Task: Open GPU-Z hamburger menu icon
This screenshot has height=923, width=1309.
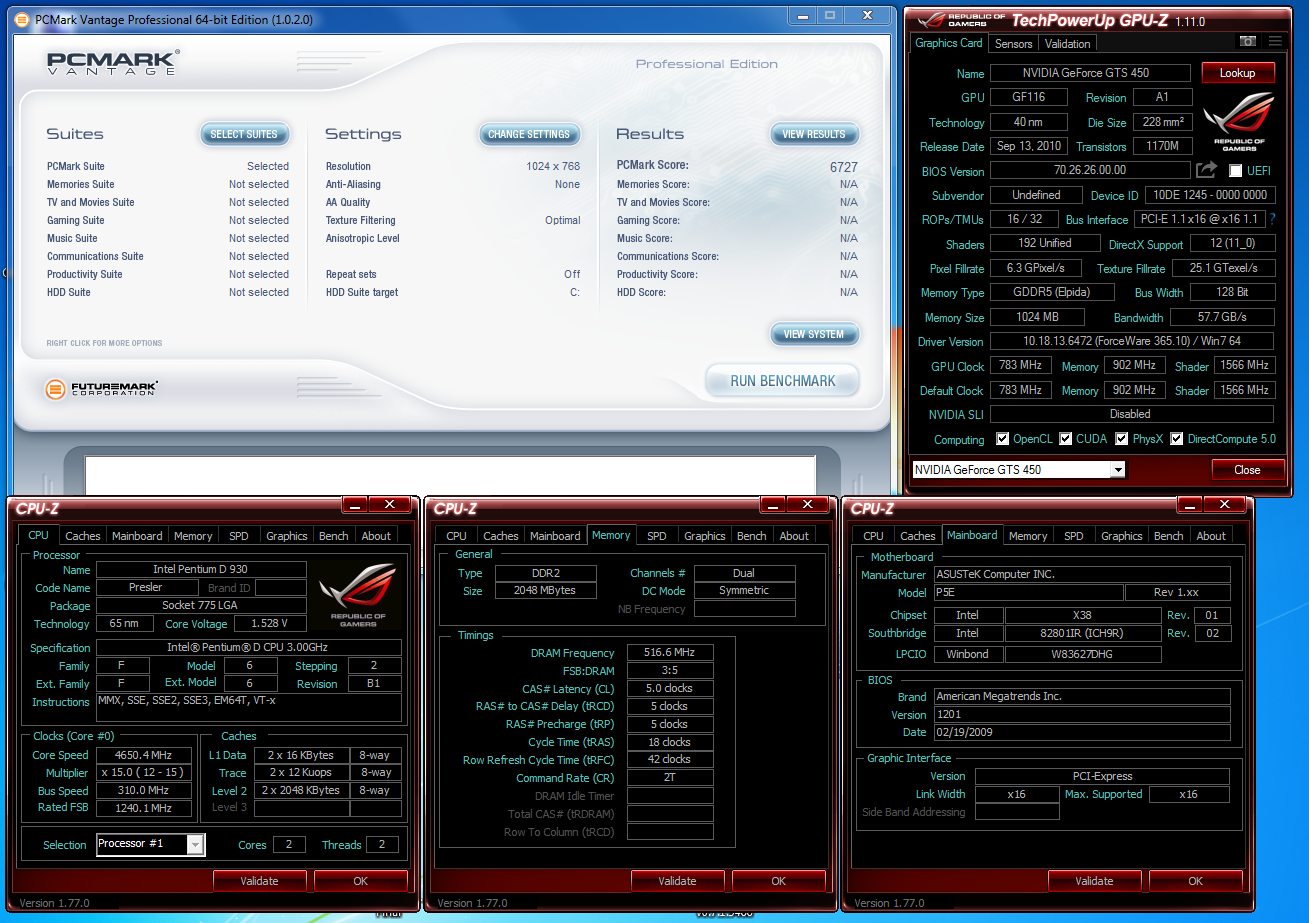Action: click(1275, 42)
